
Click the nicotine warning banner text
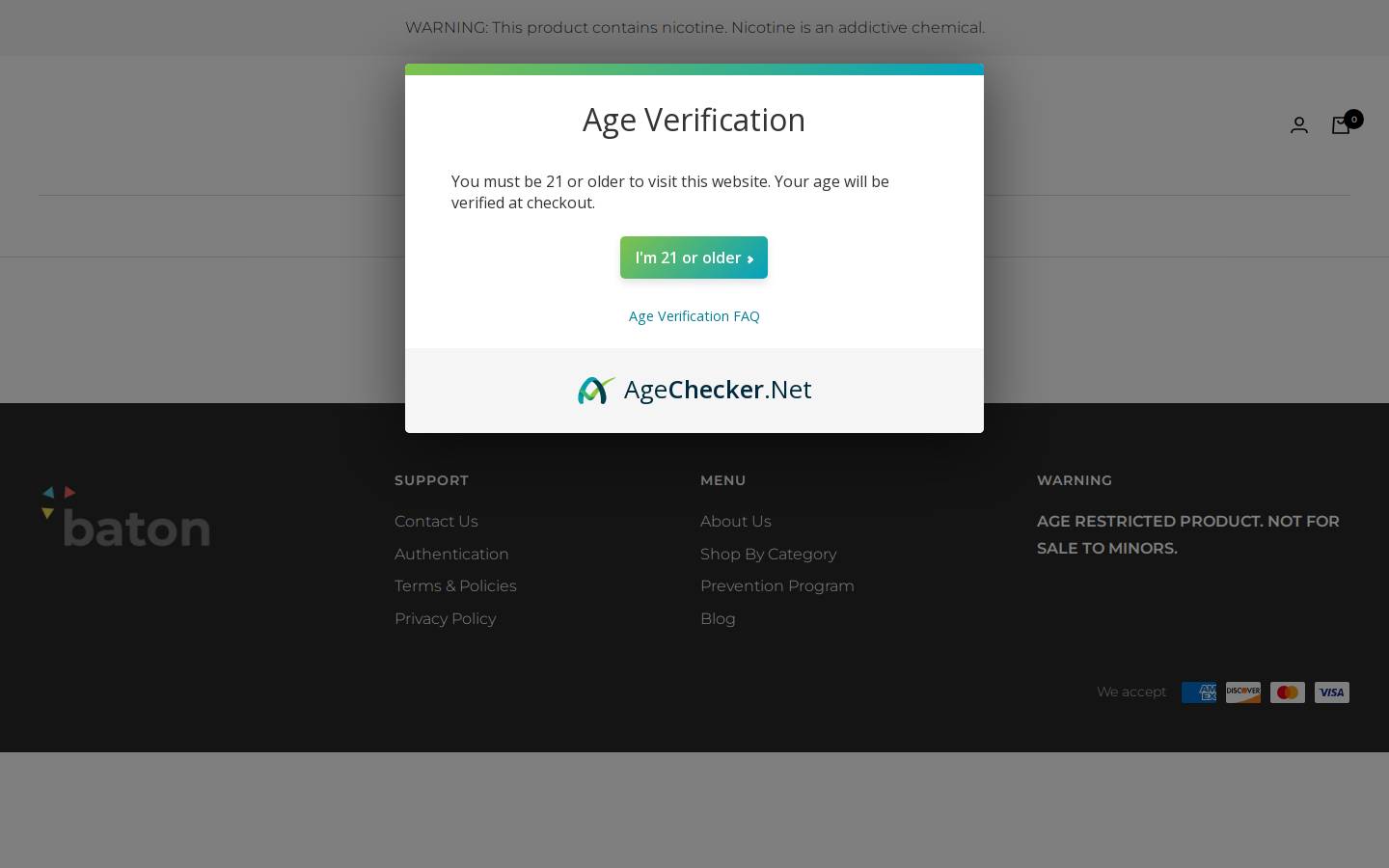pos(694,27)
